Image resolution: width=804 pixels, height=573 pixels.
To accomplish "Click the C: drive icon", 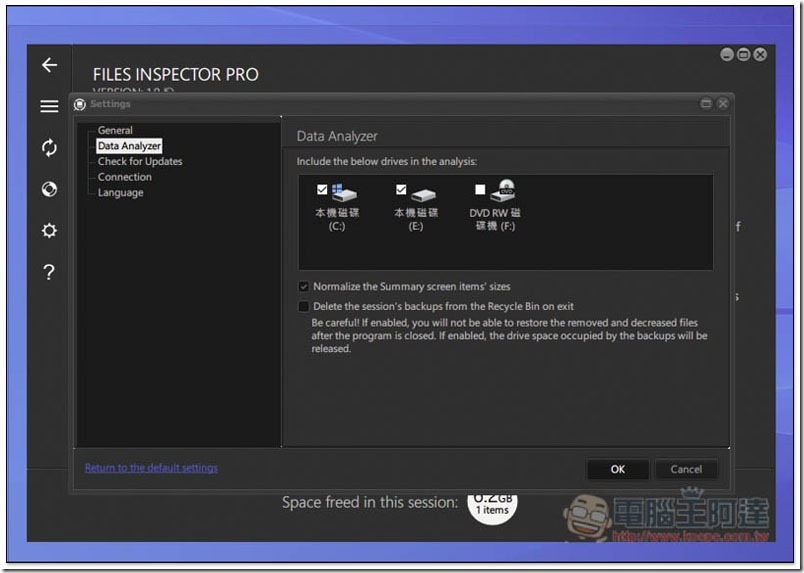I will (x=345, y=193).
